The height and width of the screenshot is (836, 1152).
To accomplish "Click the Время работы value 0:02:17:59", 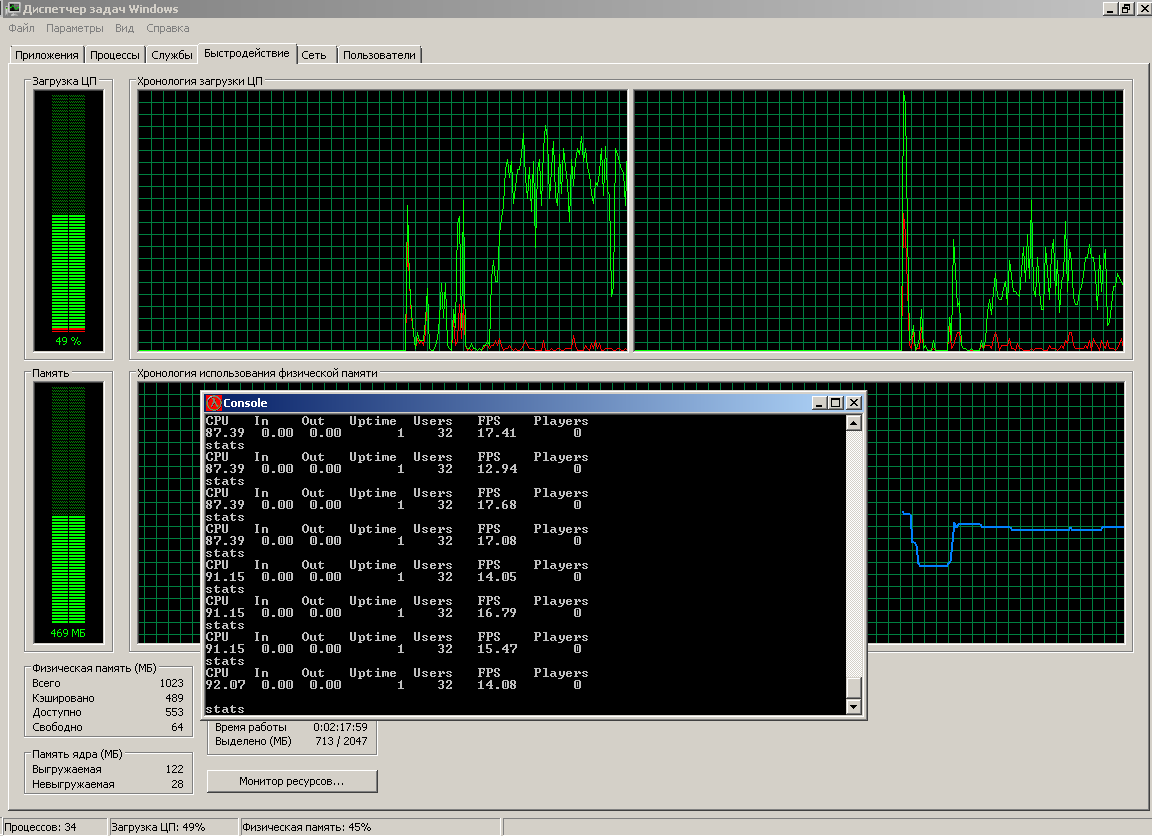I will pos(340,727).
